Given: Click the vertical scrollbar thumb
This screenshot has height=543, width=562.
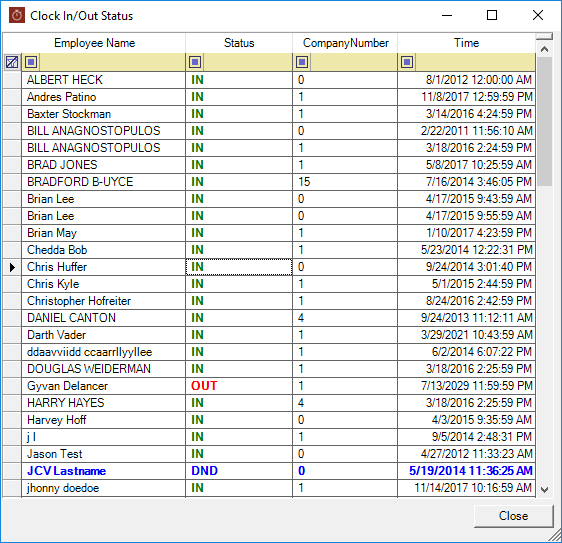Looking at the screenshot, I should coord(544,122).
